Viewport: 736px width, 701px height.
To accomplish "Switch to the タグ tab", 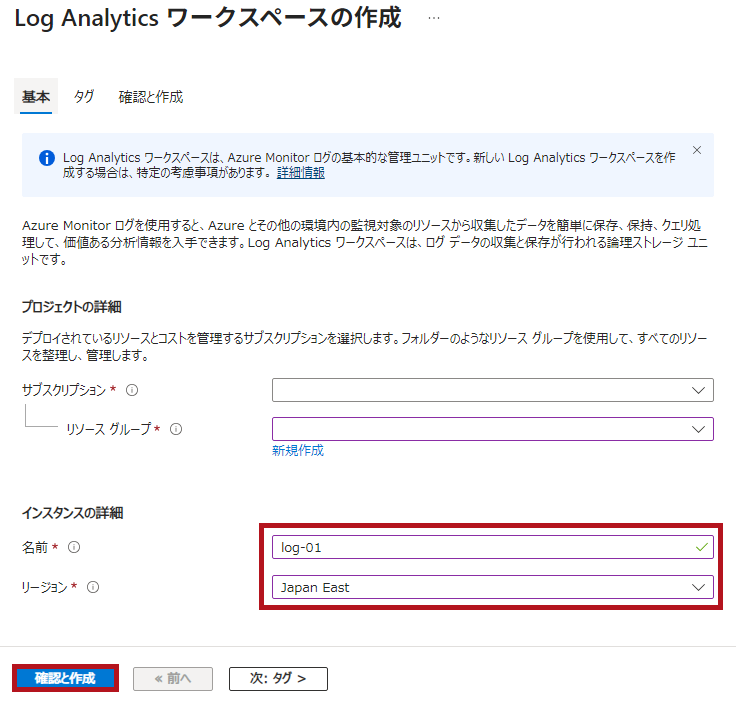I will pyautogui.click(x=84, y=97).
